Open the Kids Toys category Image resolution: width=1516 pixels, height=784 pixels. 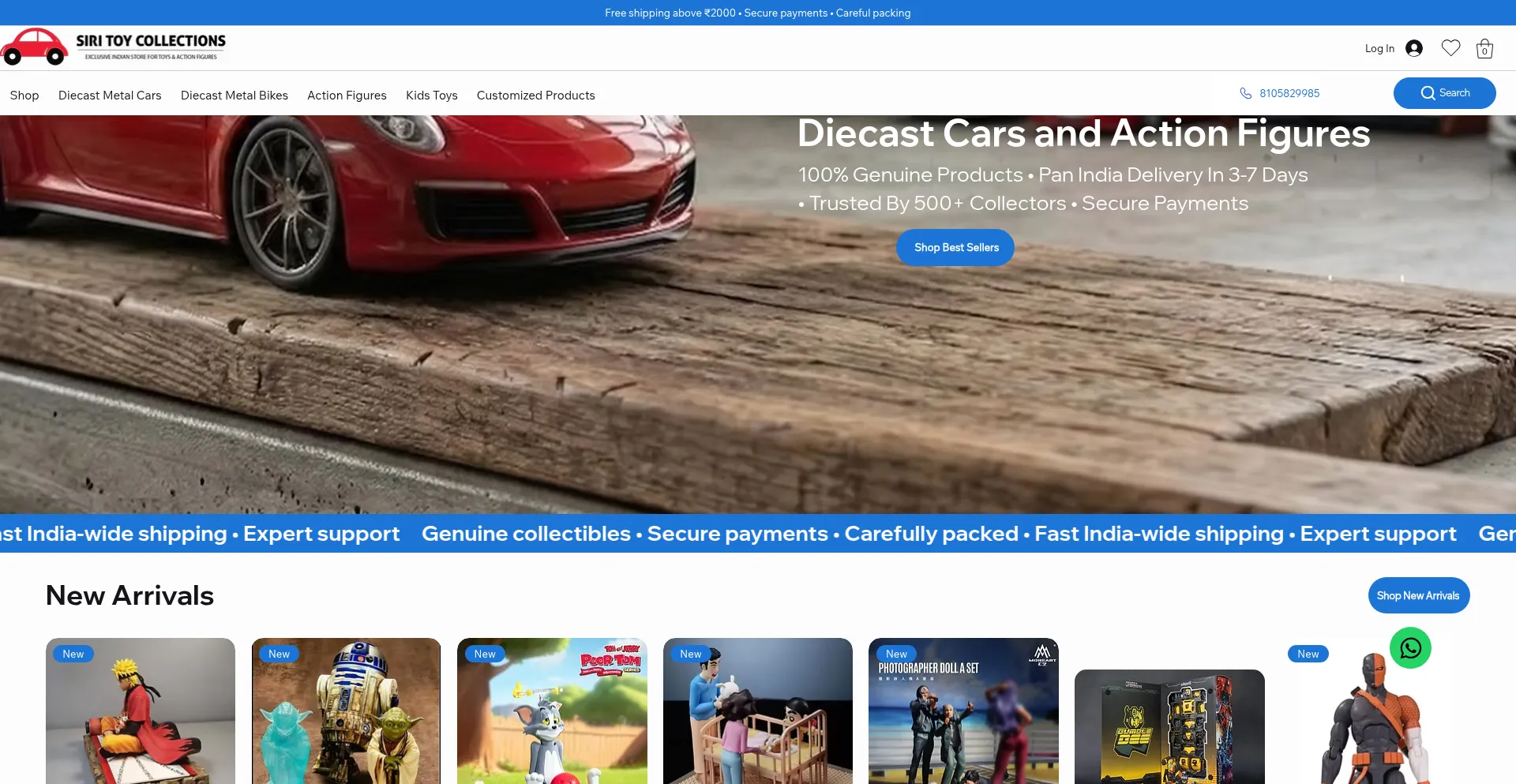coord(432,95)
